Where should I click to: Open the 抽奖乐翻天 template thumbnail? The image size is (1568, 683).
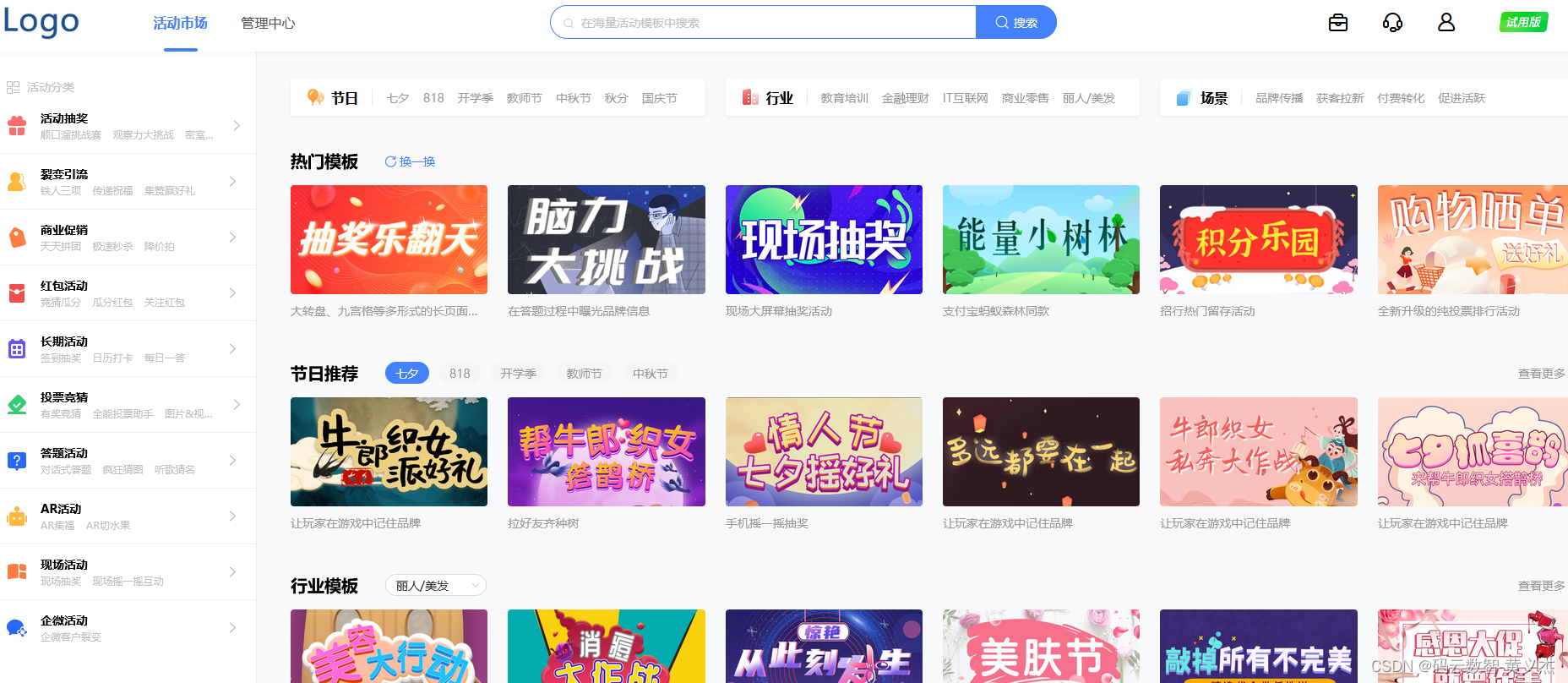(x=389, y=239)
